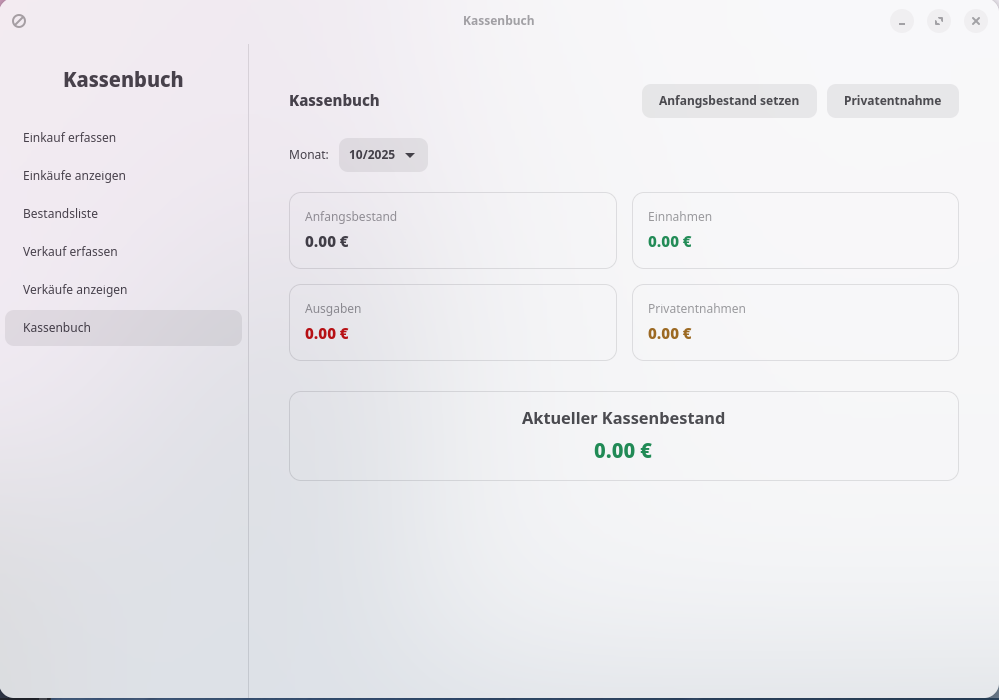Click the Anfangsbestand card
The width and height of the screenshot is (999, 700).
pos(452,231)
